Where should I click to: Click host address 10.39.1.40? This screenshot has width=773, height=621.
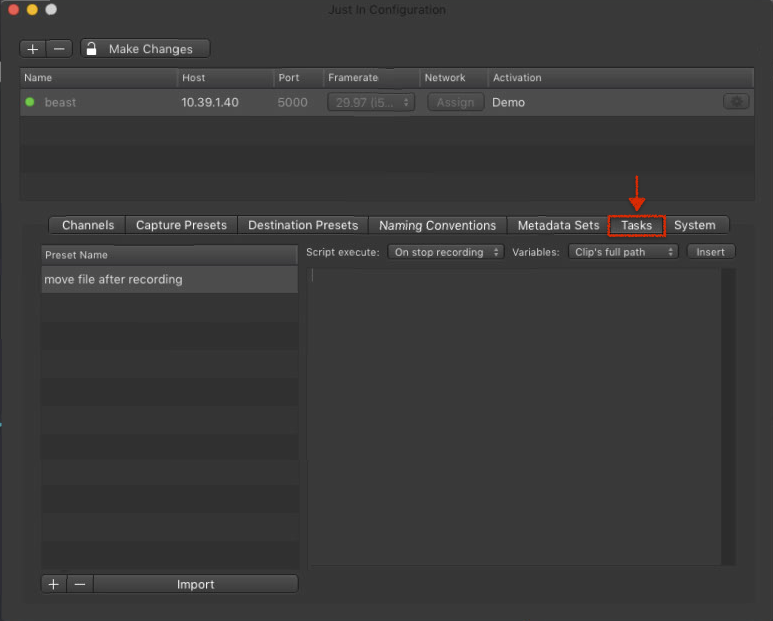click(x=210, y=103)
